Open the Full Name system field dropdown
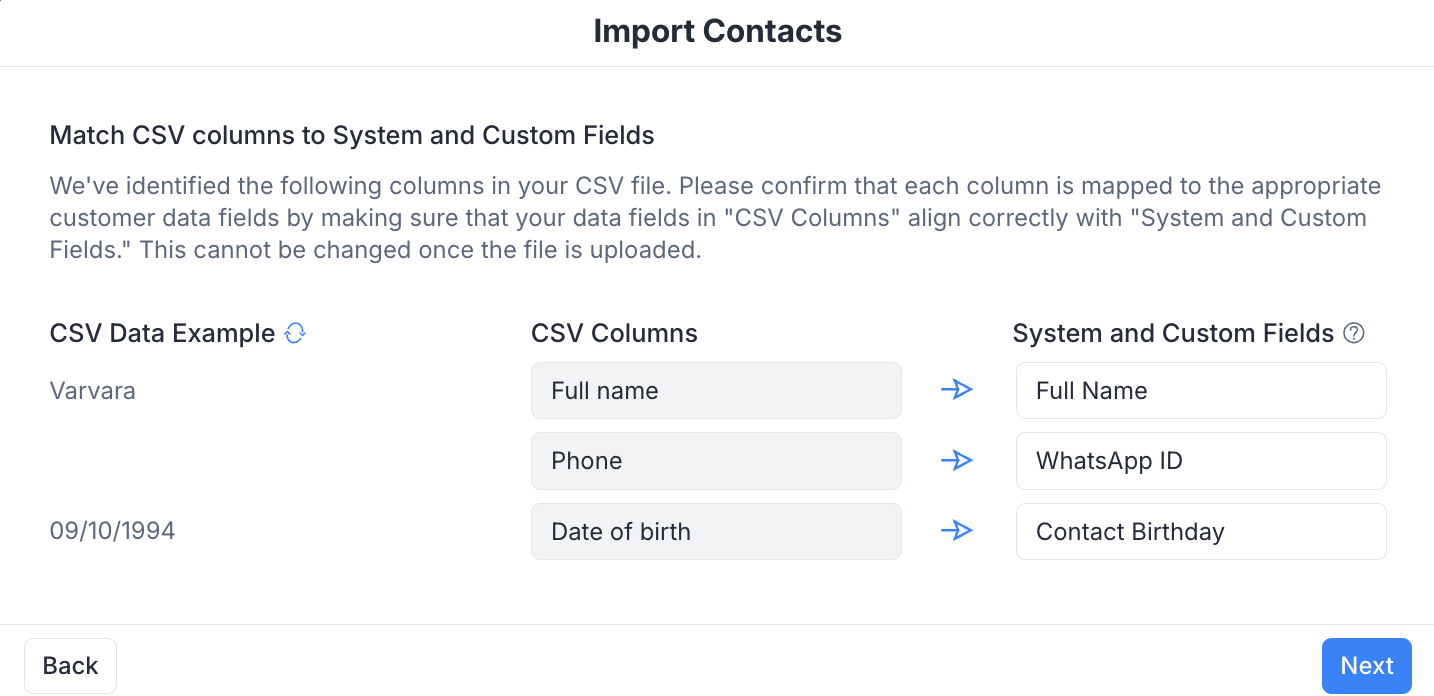The width and height of the screenshot is (1434, 696). tap(1200, 390)
